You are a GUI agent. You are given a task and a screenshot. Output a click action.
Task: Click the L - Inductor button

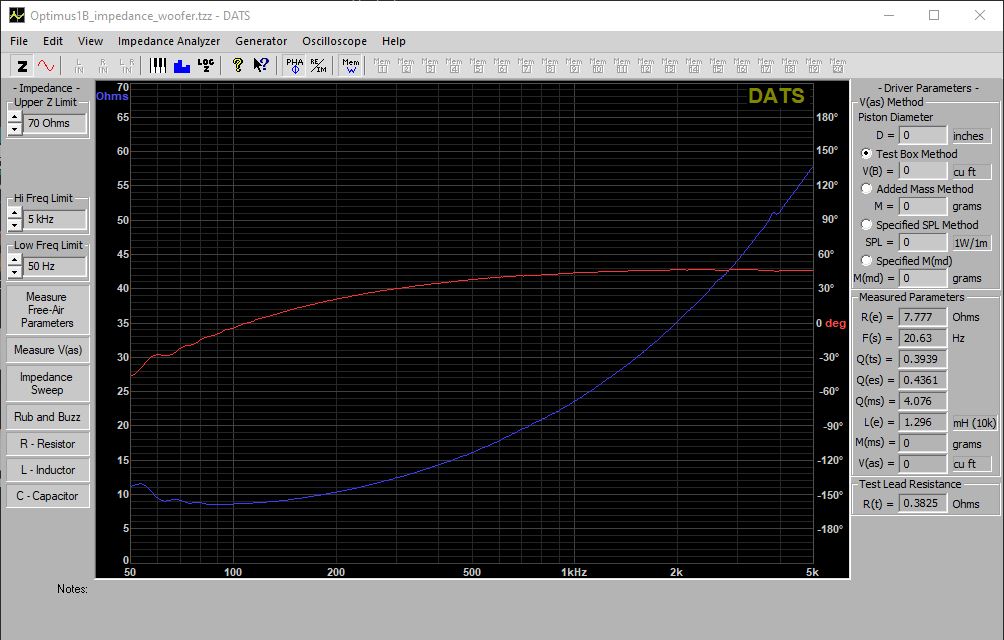tap(47, 470)
